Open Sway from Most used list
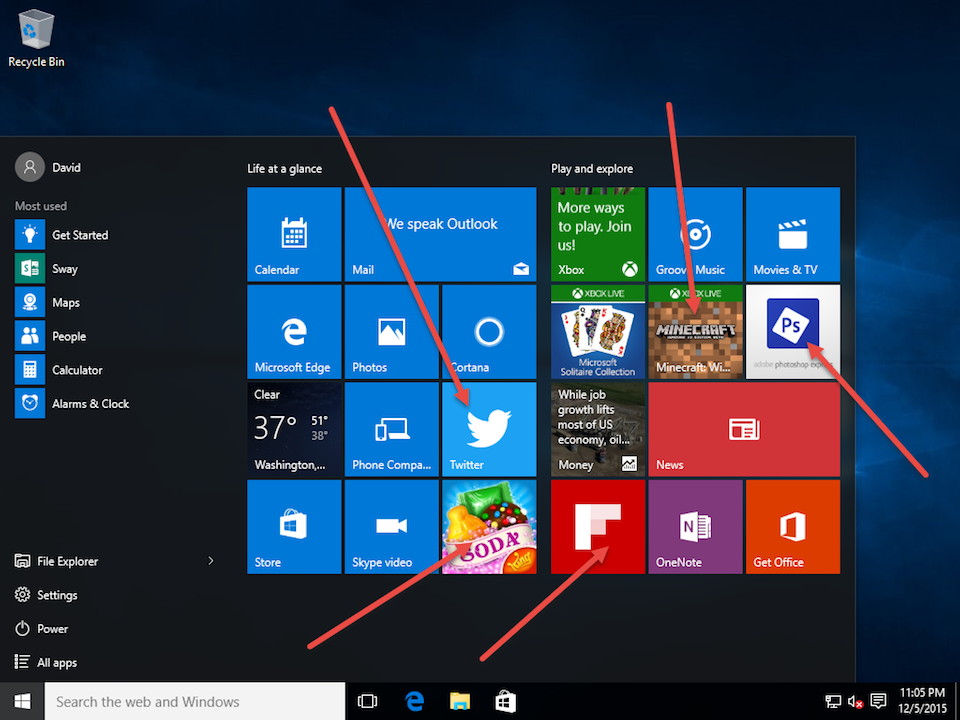This screenshot has height=720, width=960. (116, 268)
